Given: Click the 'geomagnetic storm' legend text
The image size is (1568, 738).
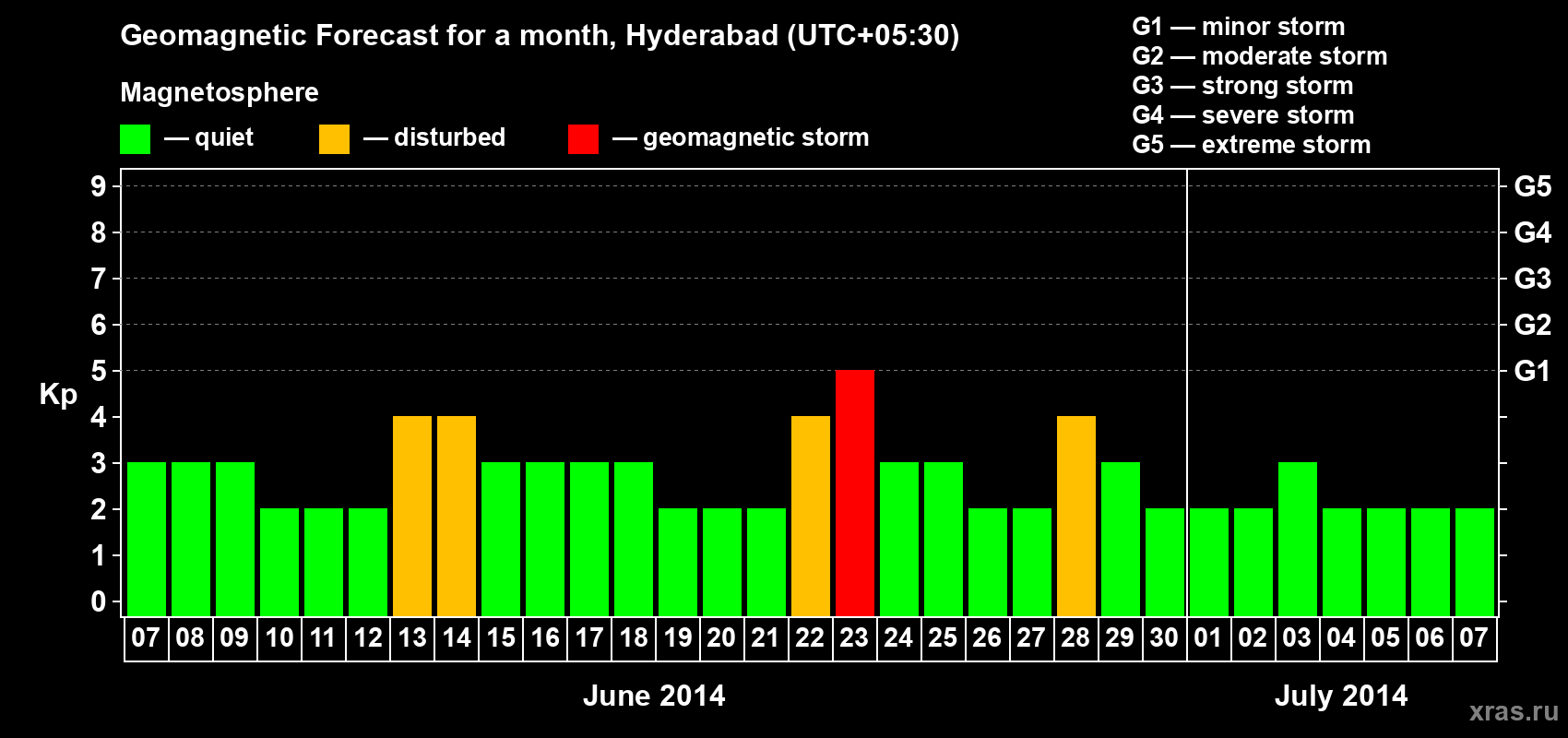Looking at the screenshot, I should (x=756, y=137).
